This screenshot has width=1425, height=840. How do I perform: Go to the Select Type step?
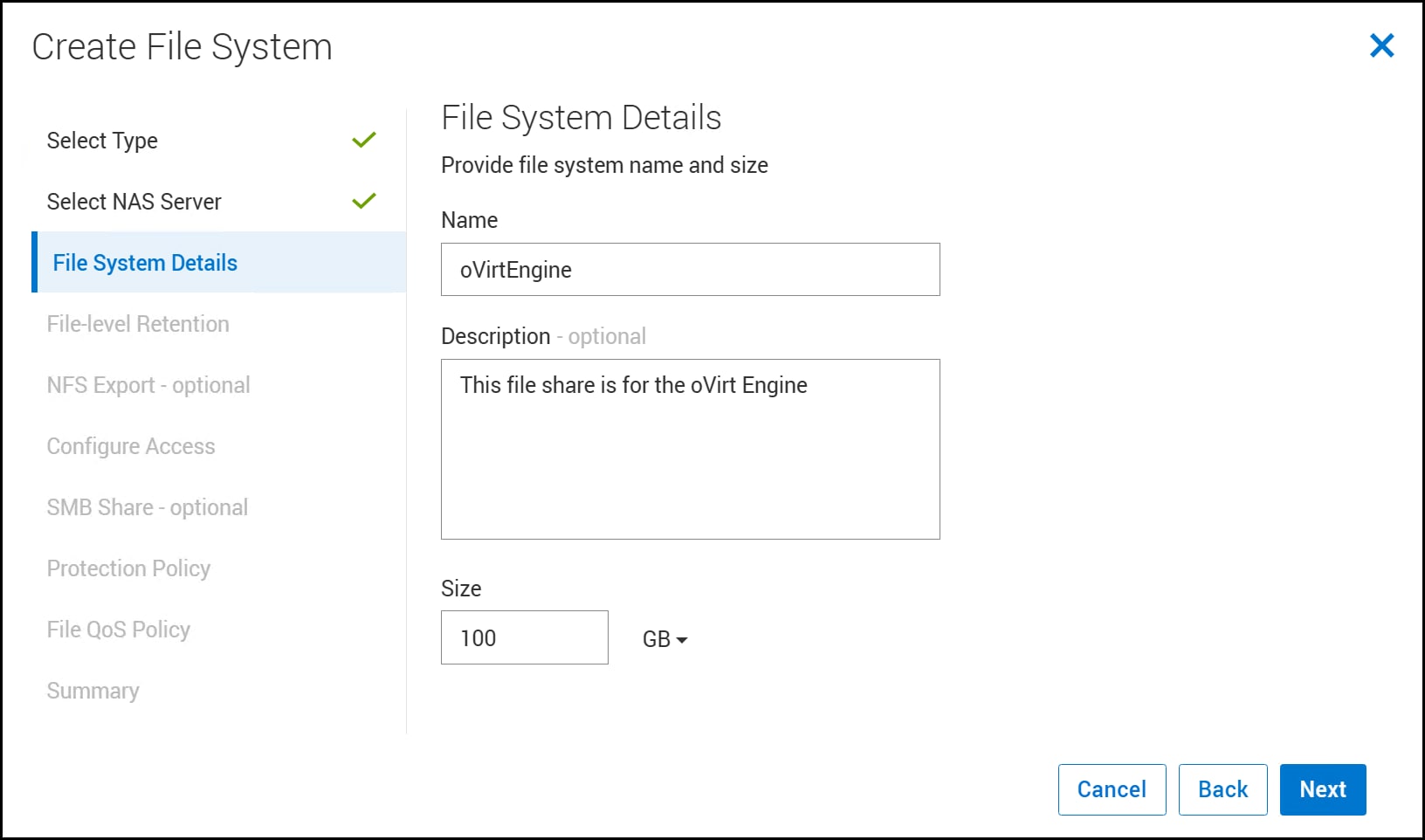(x=102, y=141)
